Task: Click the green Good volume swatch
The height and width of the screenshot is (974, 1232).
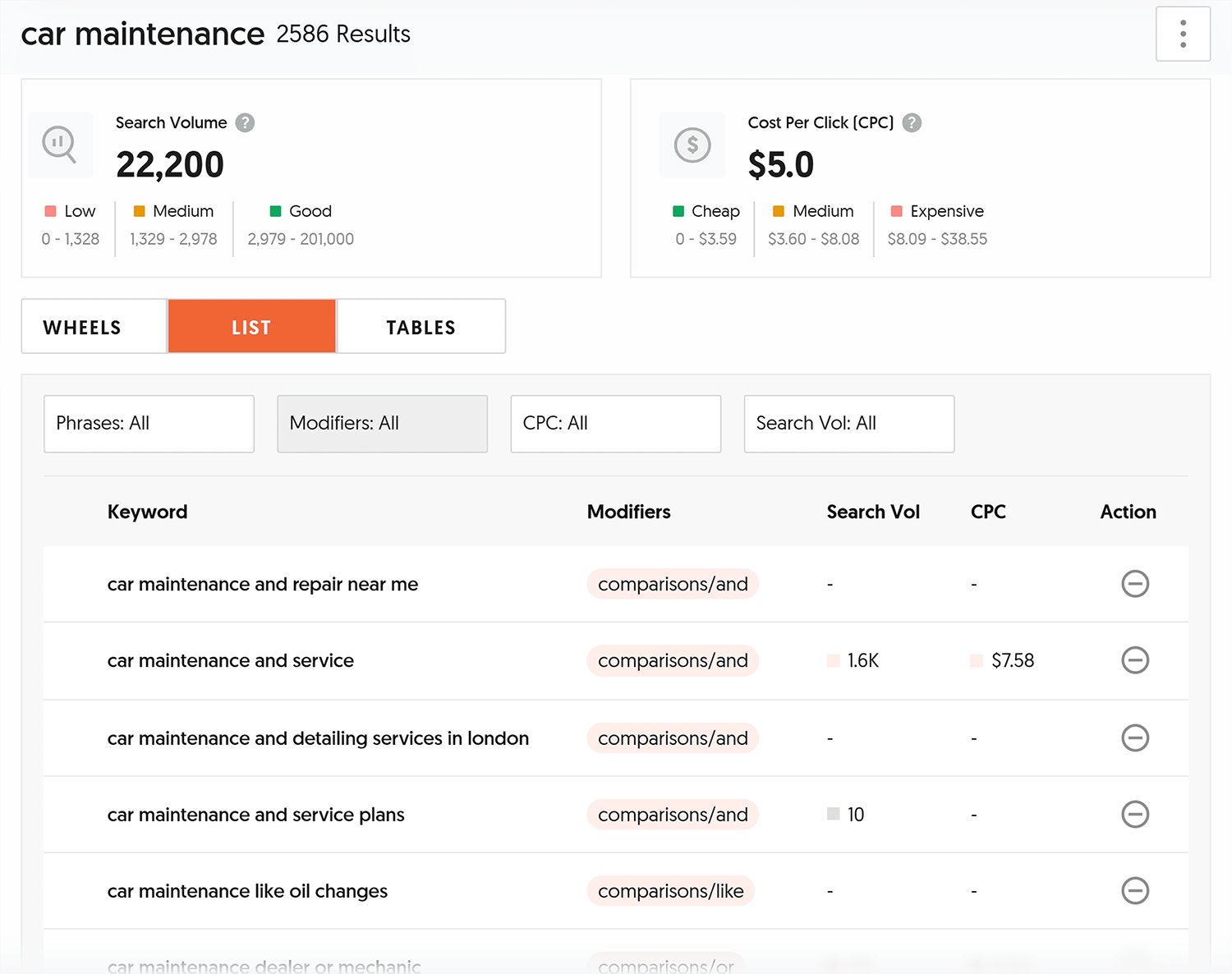Action: (276, 211)
